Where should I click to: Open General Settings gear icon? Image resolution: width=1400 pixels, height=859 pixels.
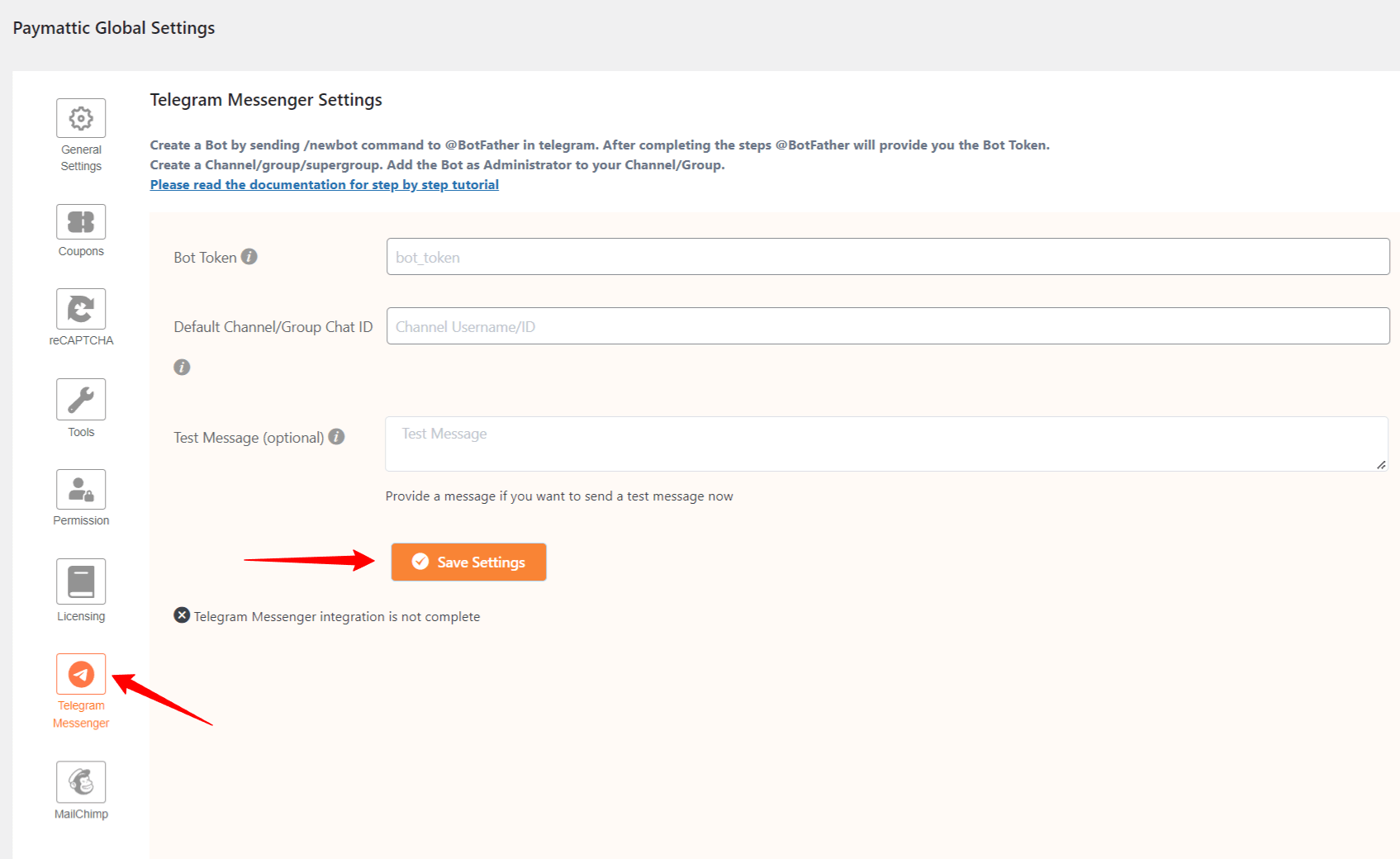coord(81,118)
